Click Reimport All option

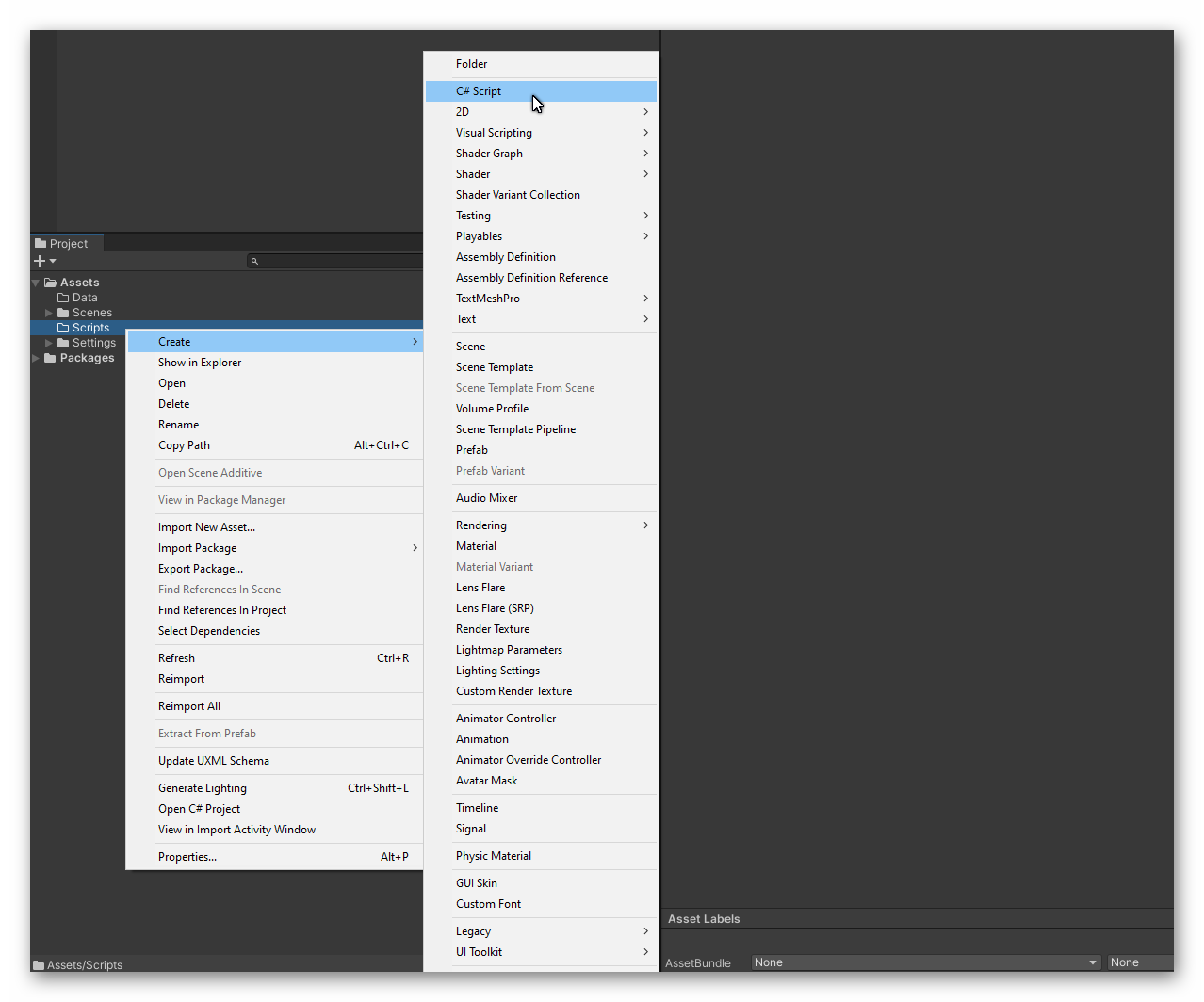[189, 706]
